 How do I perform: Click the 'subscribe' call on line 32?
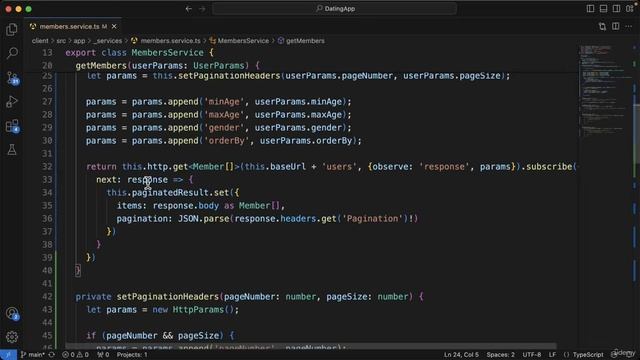pos(549,167)
